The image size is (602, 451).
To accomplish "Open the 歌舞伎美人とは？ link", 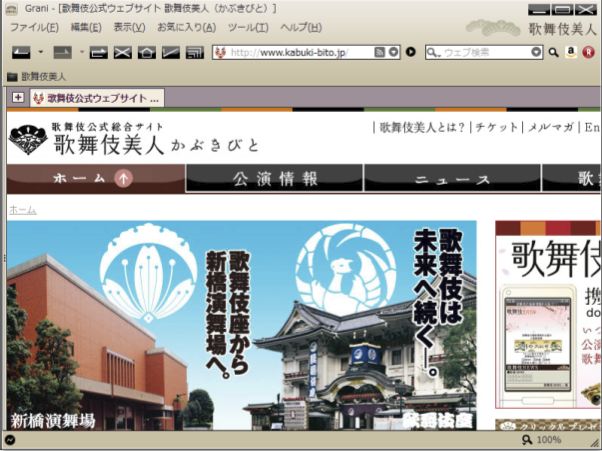I will click(422, 127).
